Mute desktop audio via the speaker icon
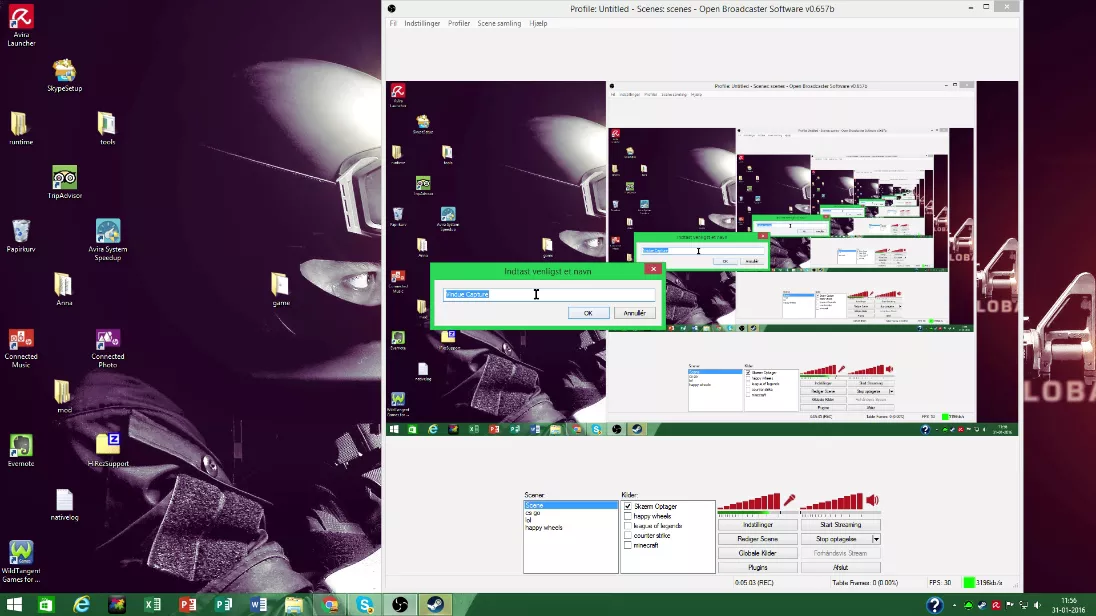Image resolution: width=1096 pixels, height=616 pixels. click(872, 501)
